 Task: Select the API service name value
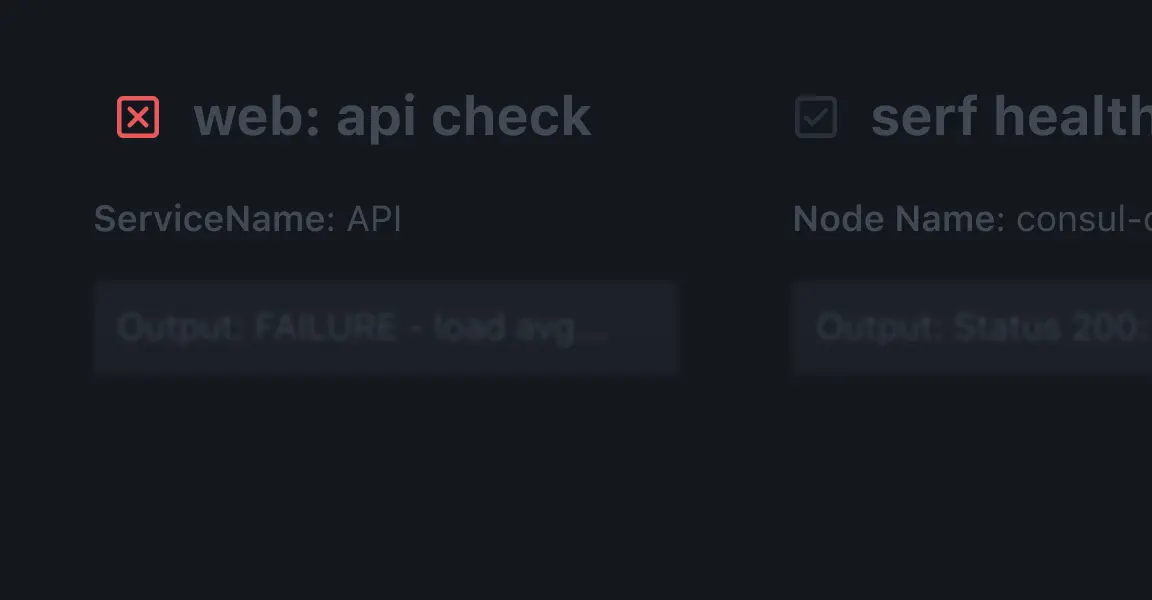click(x=374, y=219)
